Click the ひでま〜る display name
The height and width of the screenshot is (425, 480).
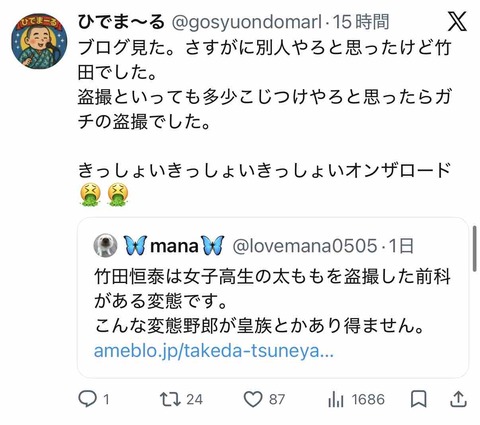click(x=121, y=22)
